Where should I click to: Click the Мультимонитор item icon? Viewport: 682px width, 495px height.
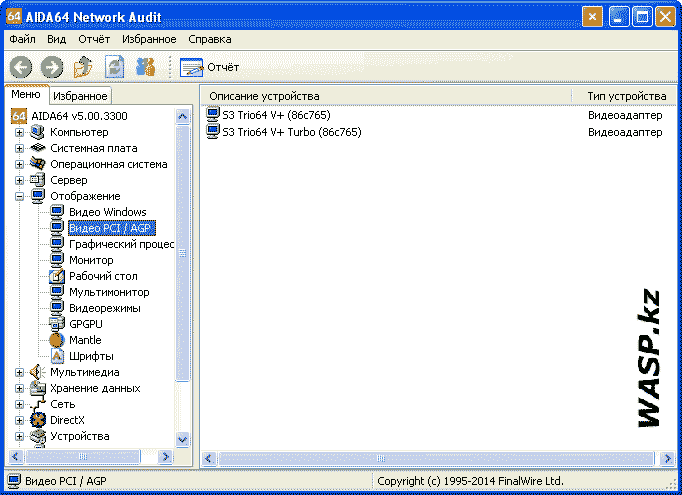[x=57, y=292]
